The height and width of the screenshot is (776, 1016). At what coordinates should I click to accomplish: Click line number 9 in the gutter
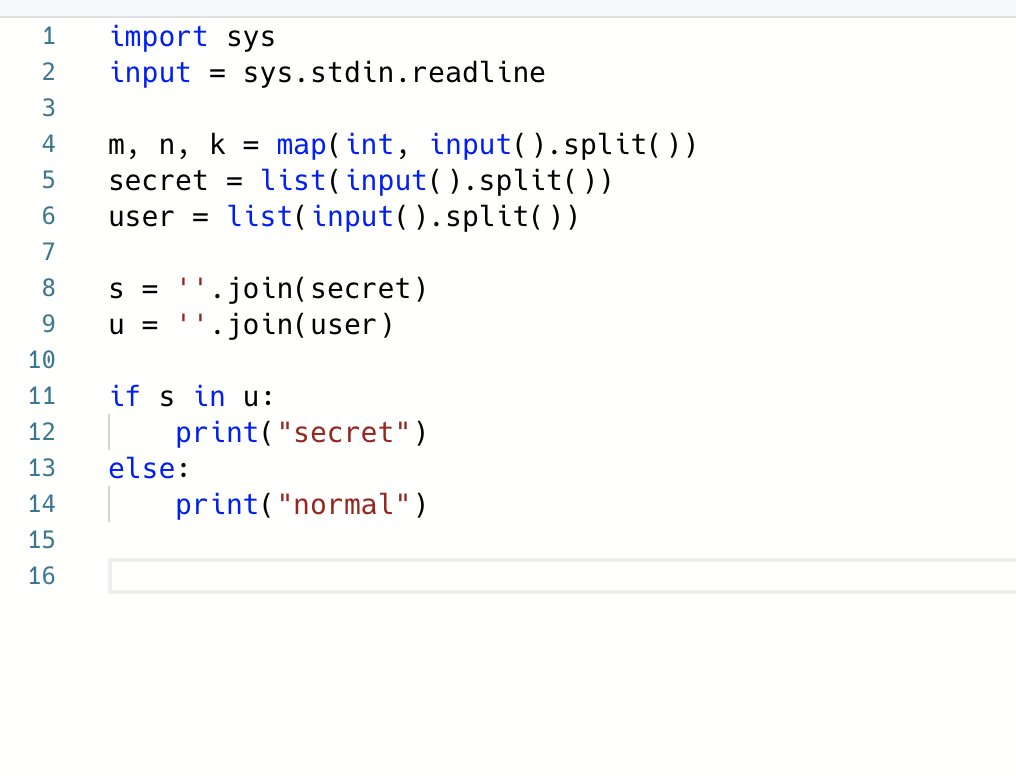pos(49,324)
